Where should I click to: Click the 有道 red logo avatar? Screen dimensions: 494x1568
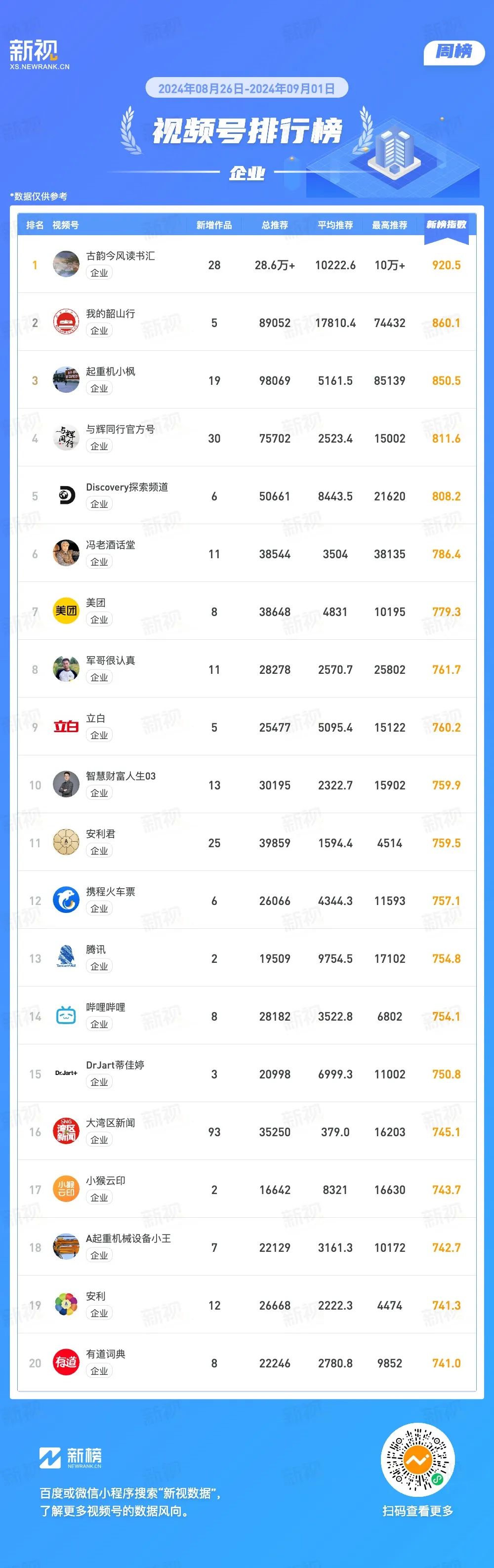pyautogui.click(x=66, y=1363)
